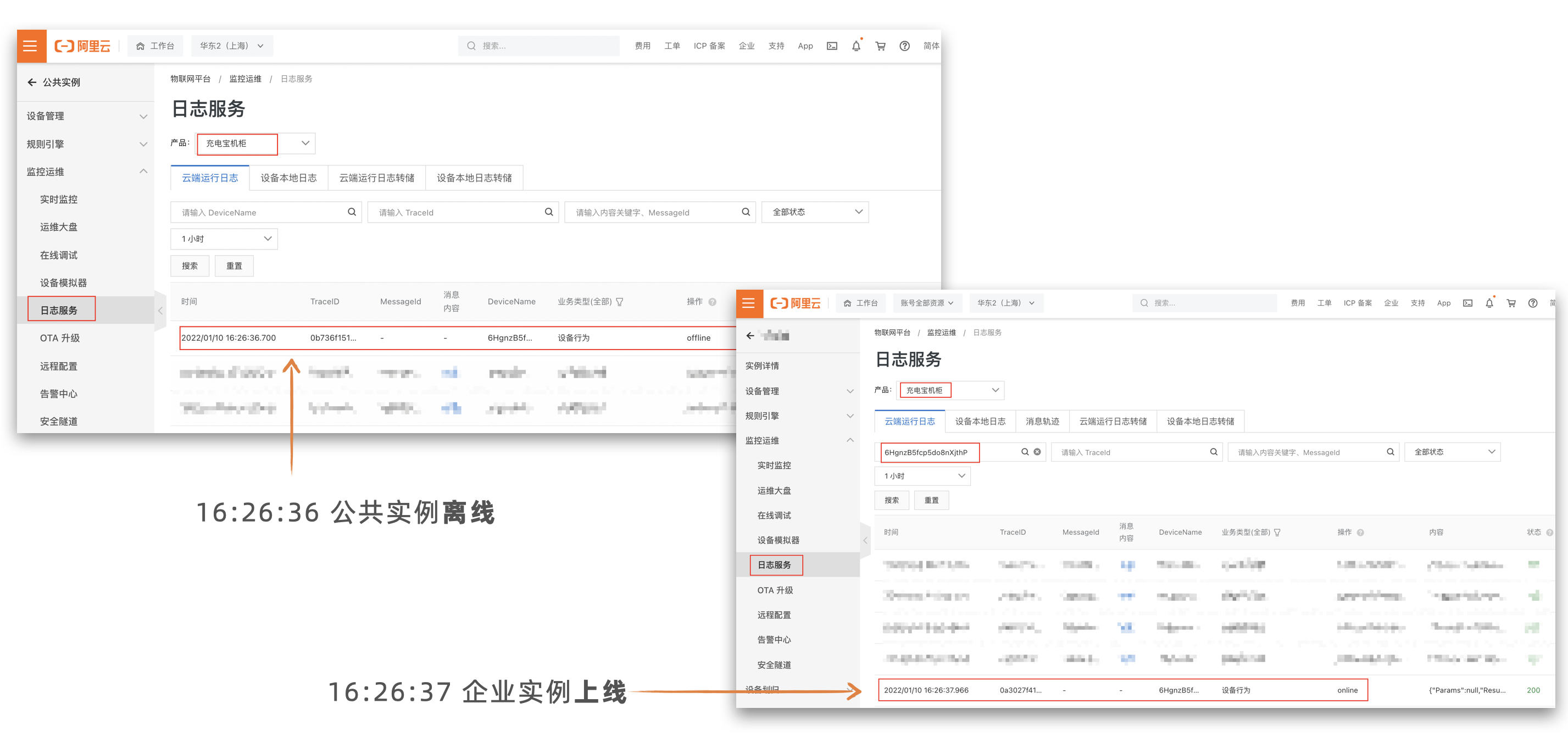This screenshot has width=1568, height=753.
Task: Click TraceId search icon in public window
Action: coord(548,212)
